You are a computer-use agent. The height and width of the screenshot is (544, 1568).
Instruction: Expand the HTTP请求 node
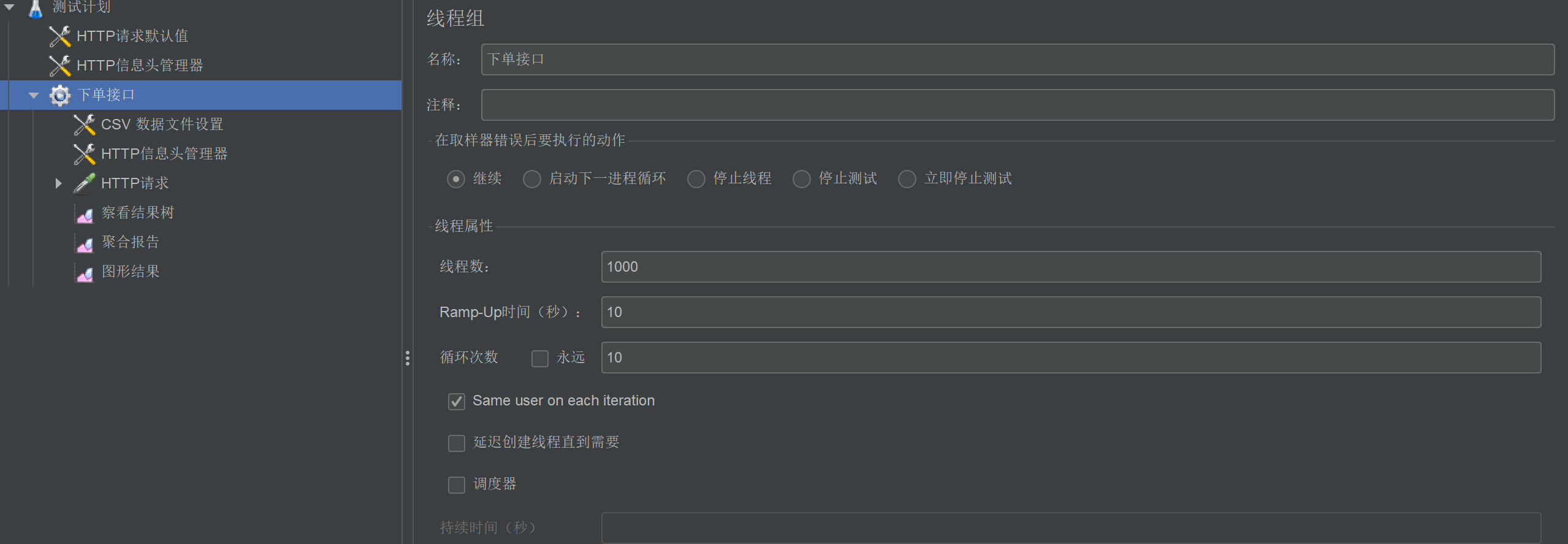pos(58,183)
